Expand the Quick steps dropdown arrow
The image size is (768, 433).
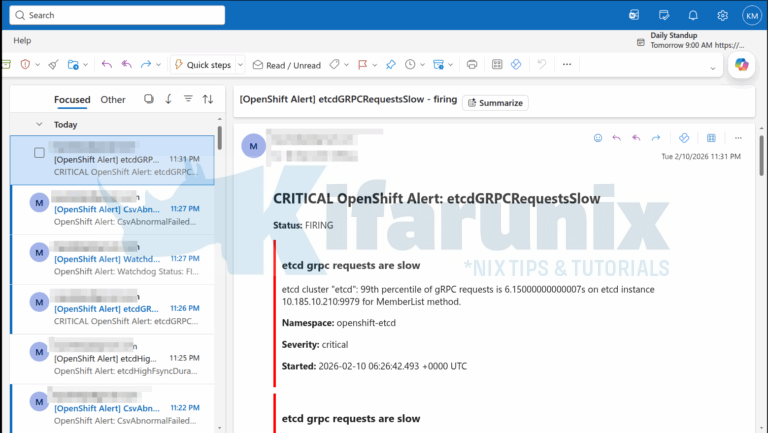coord(240,65)
